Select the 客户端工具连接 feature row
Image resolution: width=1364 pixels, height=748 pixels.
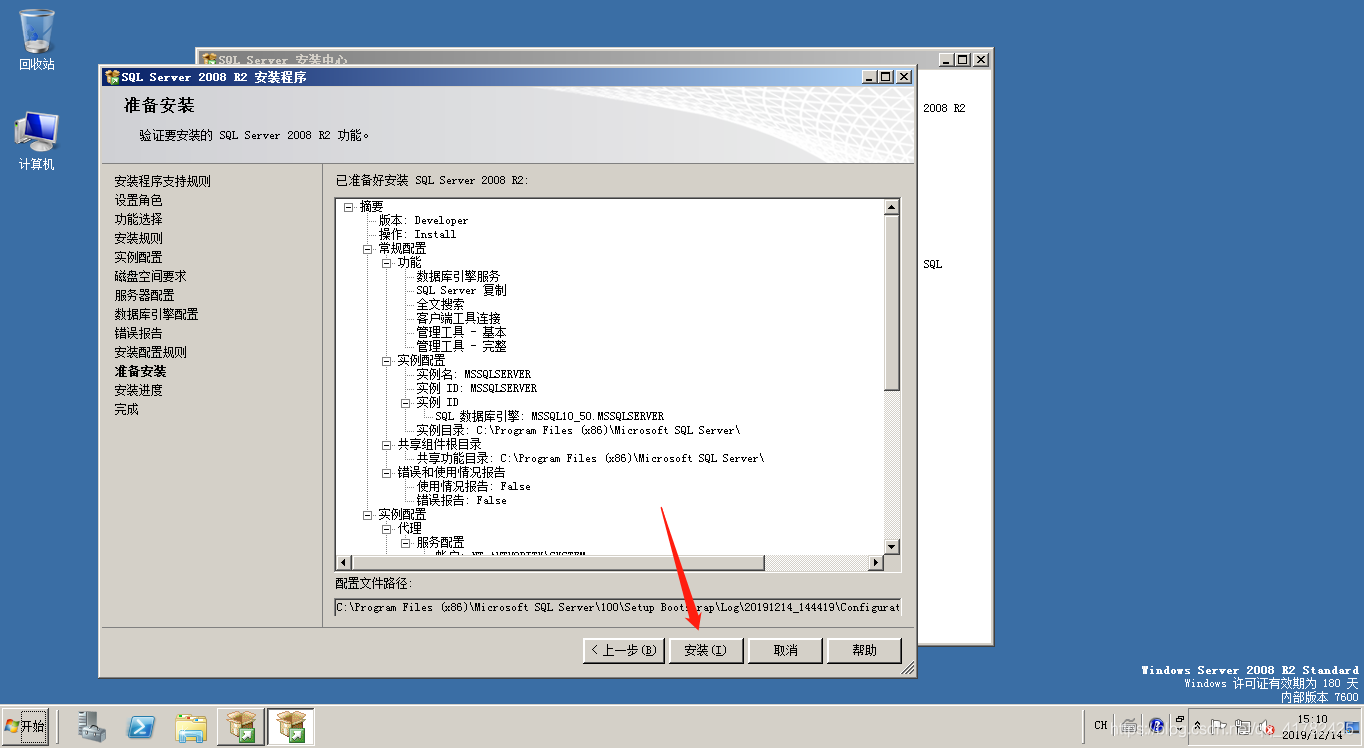pos(458,318)
